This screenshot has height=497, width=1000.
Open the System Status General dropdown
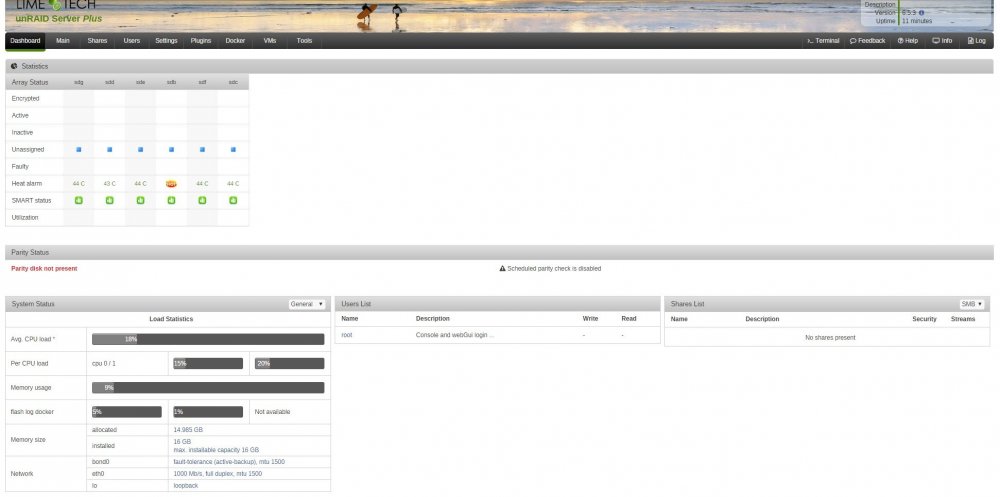pyautogui.click(x=307, y=304)
